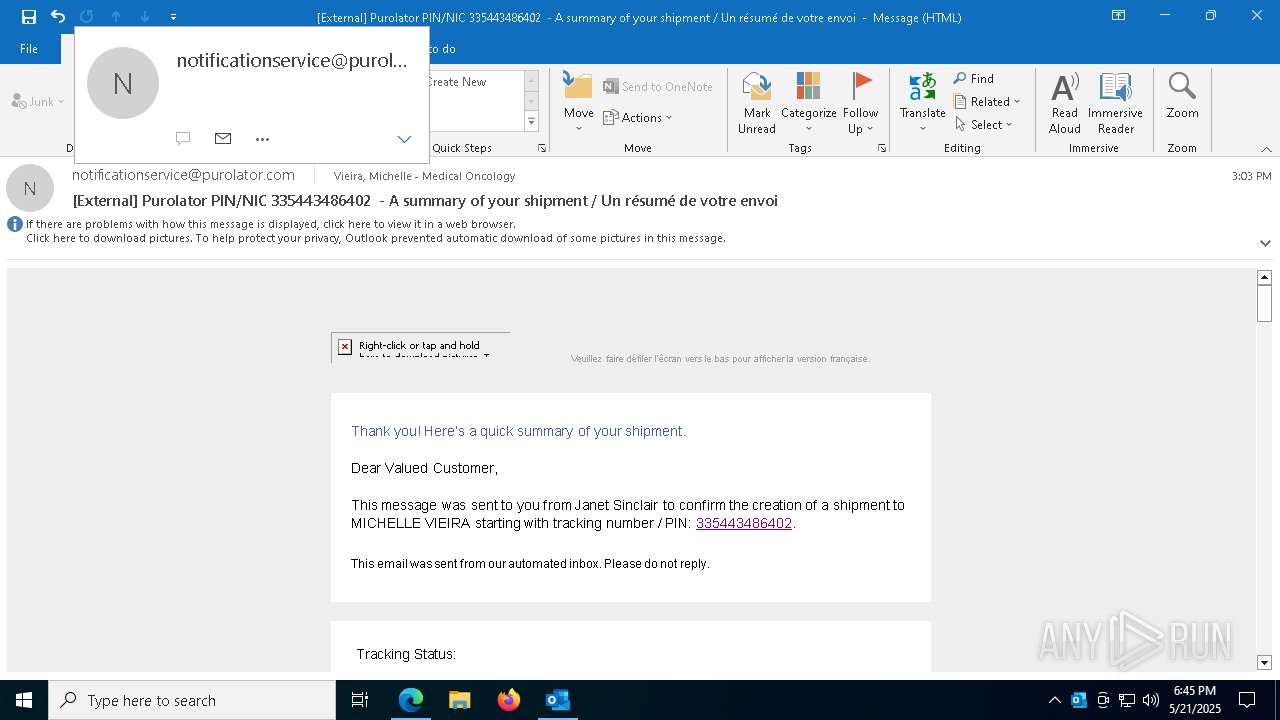
Task: Click the volume icon in the system tray
Action: coord(1151,700)
